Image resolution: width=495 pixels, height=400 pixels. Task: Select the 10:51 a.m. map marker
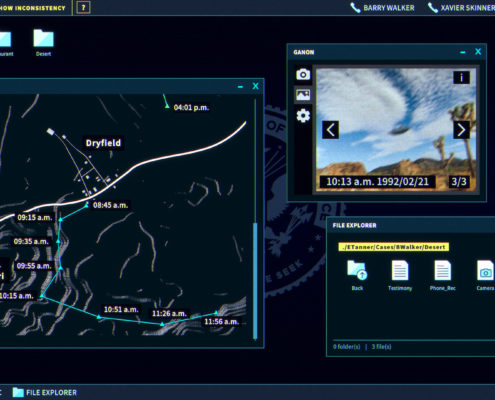click(99, 317)
